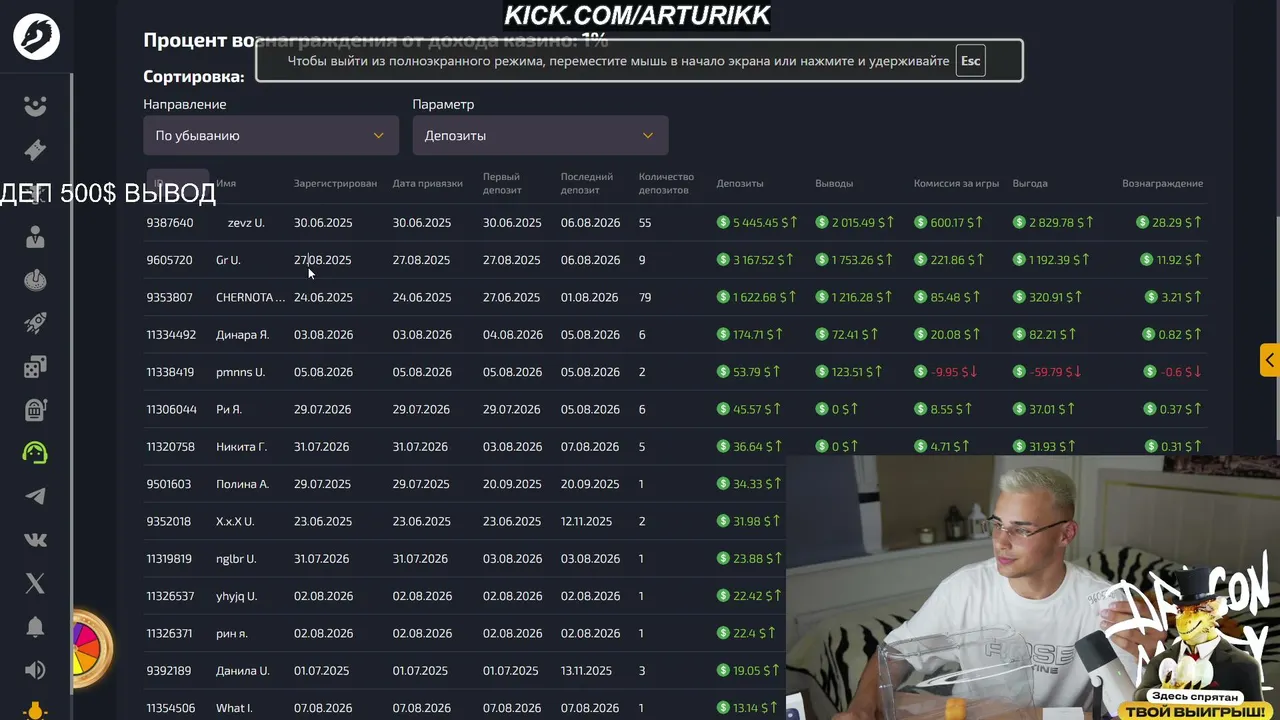The image size is (1280, 720).
Task: Click the notifications bell icon
Action: (x=35, y=627)
